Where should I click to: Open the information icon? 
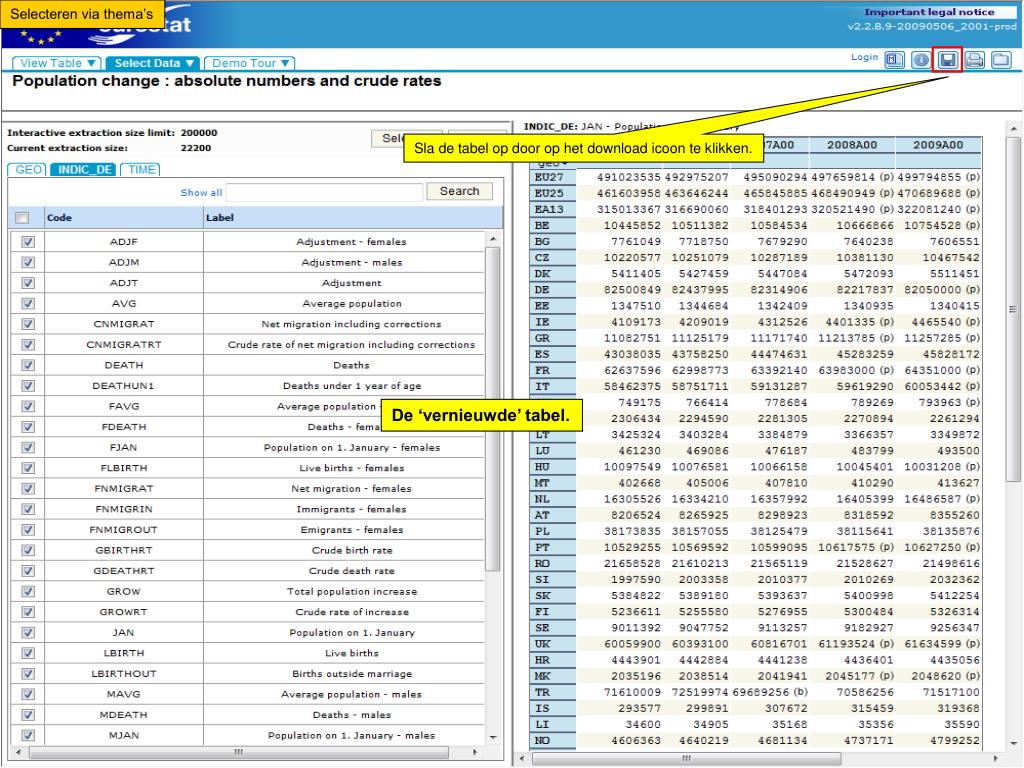[x=920, y=60]
